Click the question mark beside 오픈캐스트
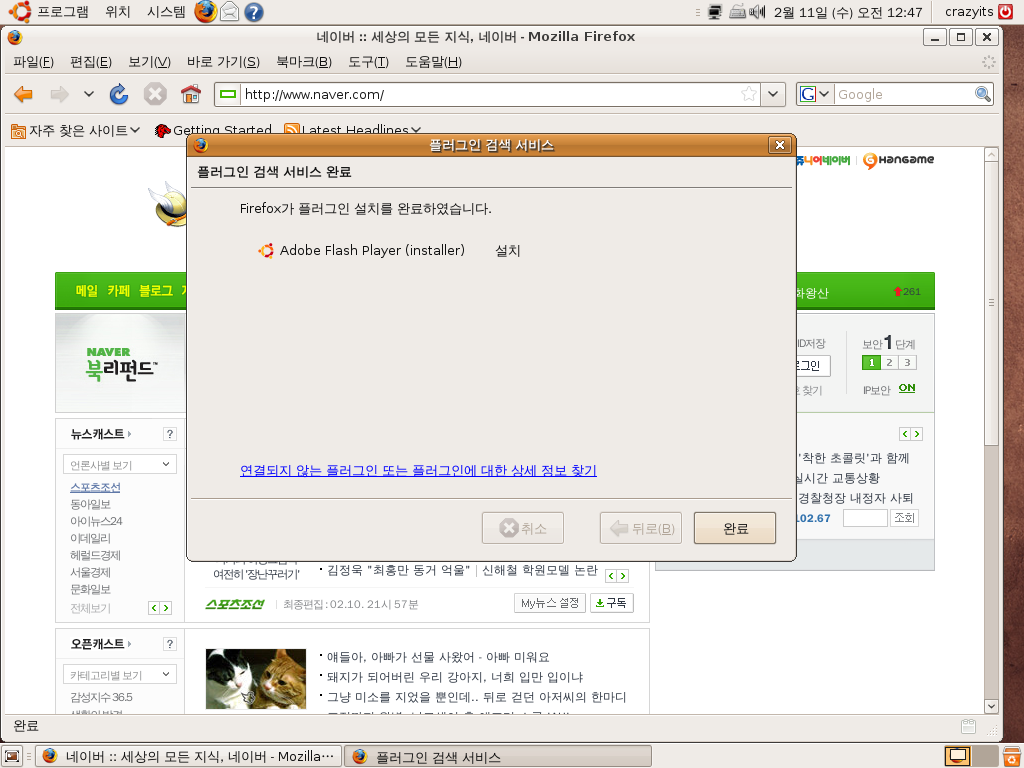The image size is (1024, 768). click(x=170, y=644)
